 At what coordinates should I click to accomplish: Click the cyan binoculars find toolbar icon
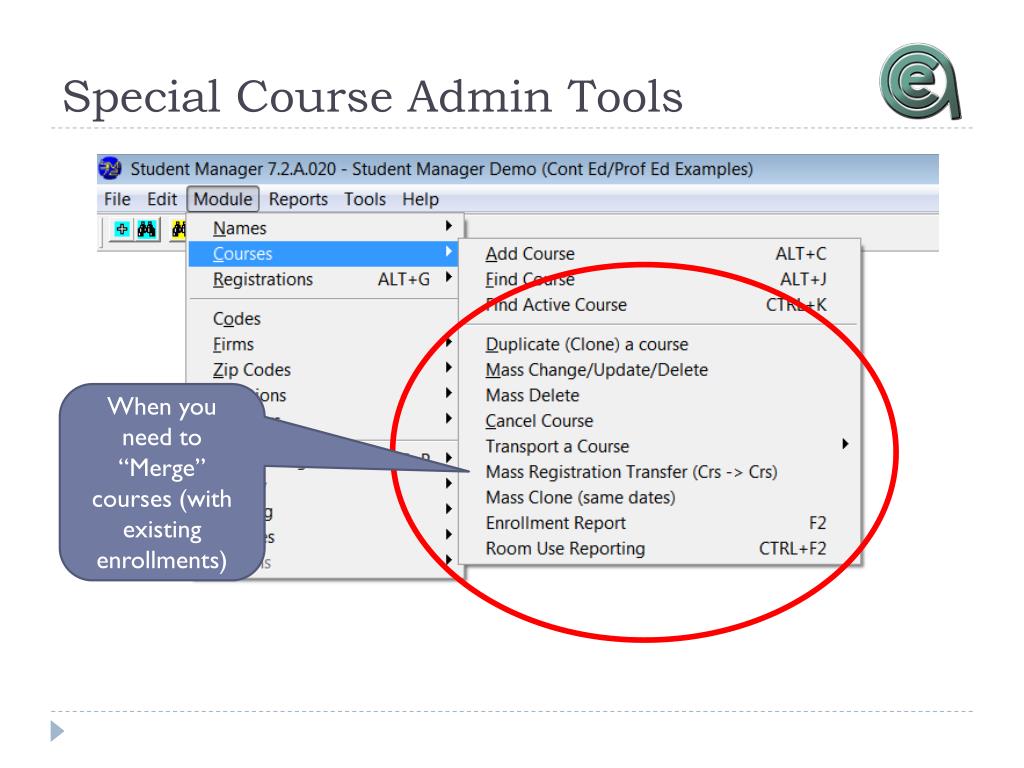(147, 229)
